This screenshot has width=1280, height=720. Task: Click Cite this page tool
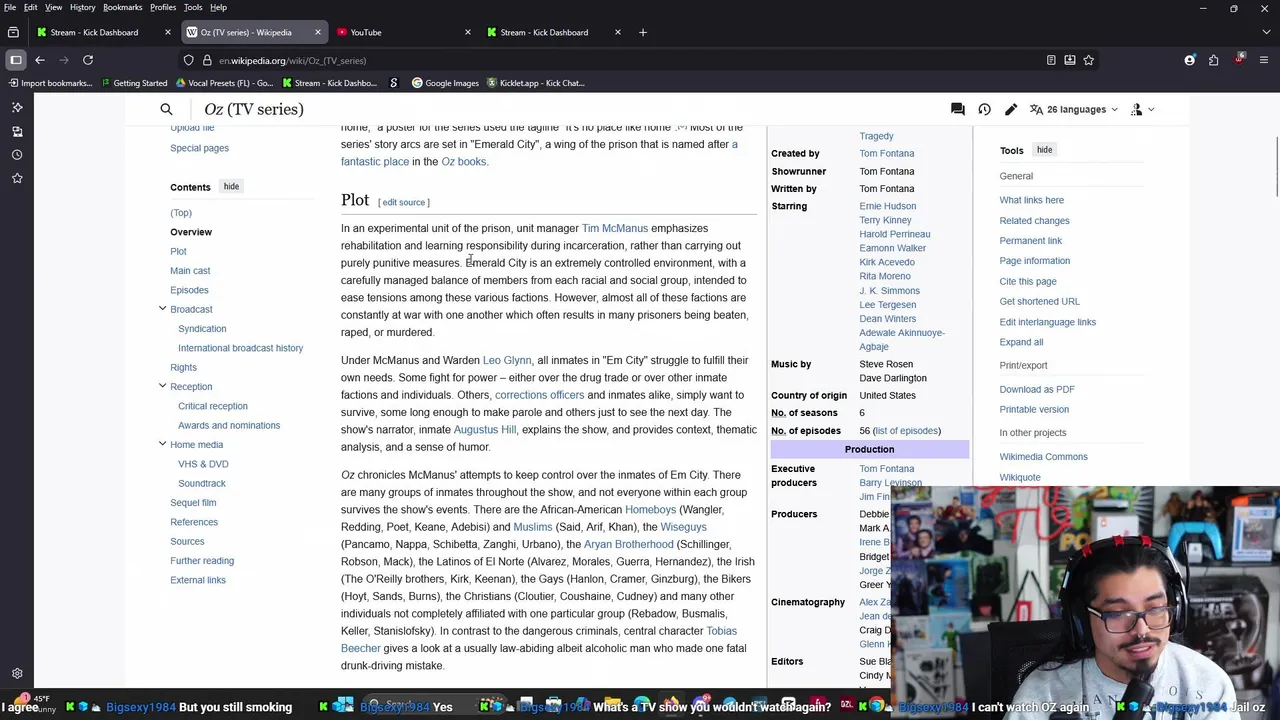pyautogui.click(x=1028, y=281)
